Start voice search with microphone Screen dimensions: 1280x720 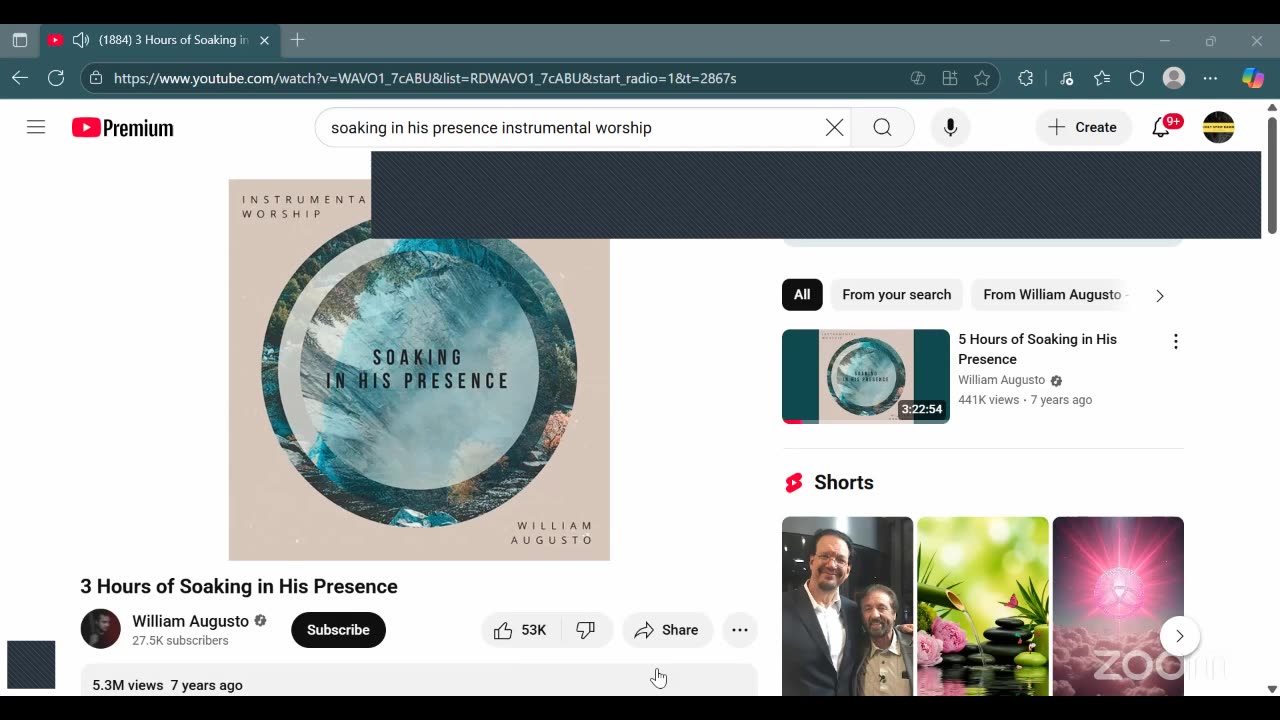[x=950, y=127]
